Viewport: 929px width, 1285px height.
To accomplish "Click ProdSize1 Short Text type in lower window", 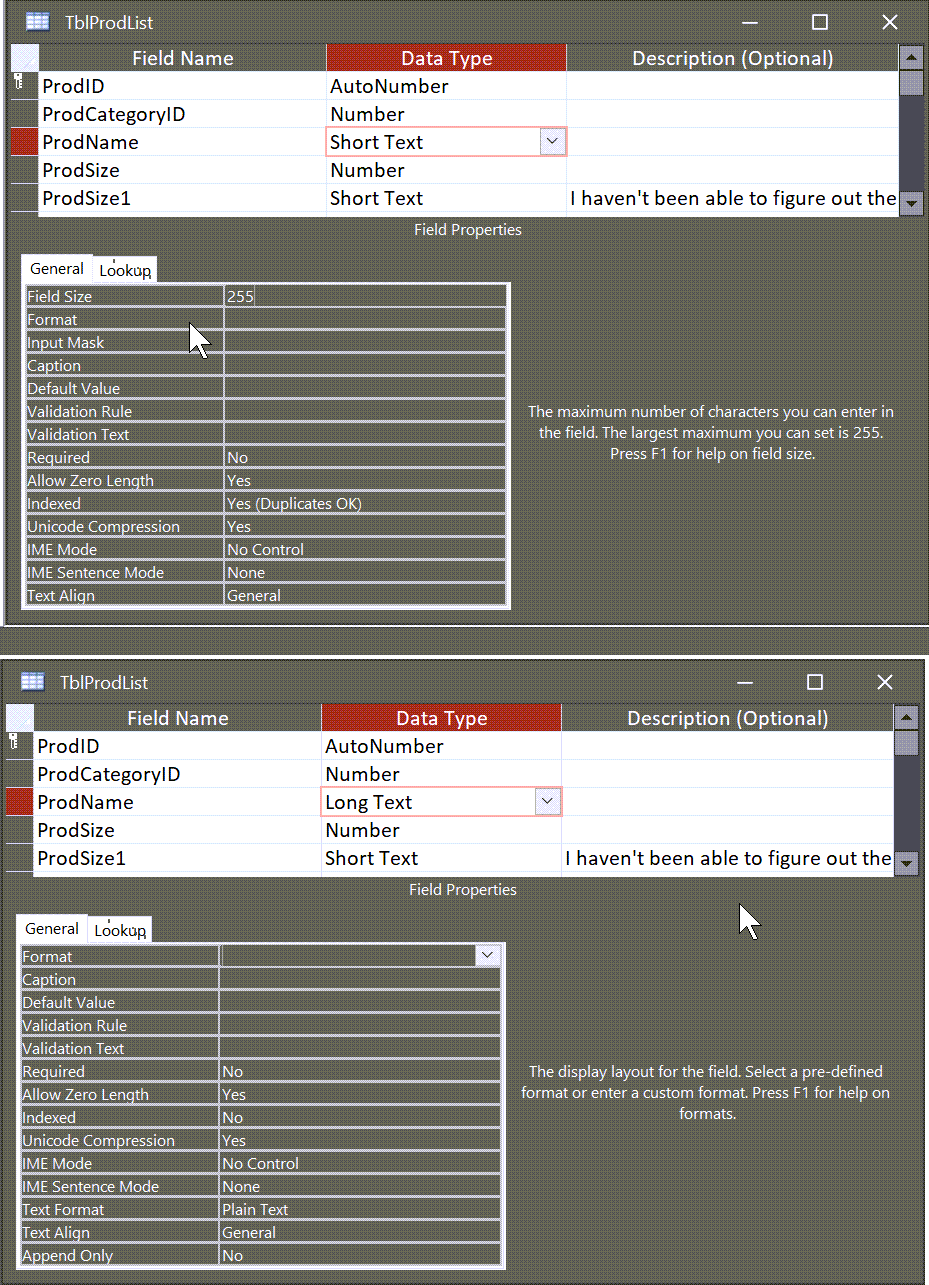I will pyautogui.click(x=441, y=857).
